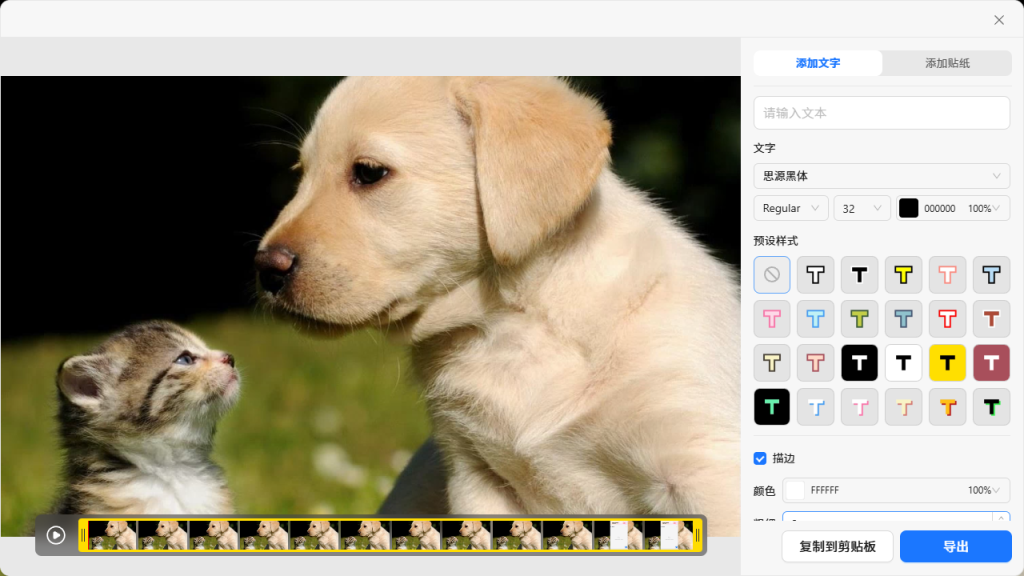Select the red outlined T preset
Viewport: 1024px width, 576px height.
947,319
